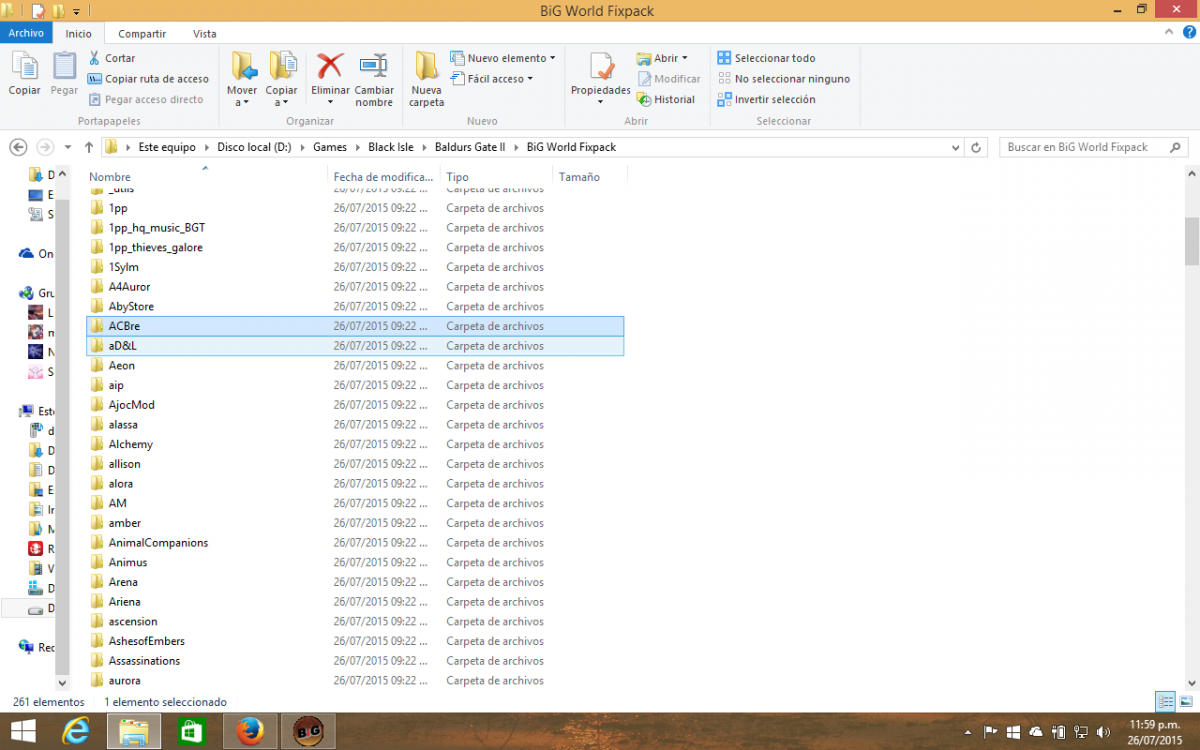Viewport: 1200px width, 750px height.
Task: Switch to large icons view in the status bar
Action: [1186, 702]
